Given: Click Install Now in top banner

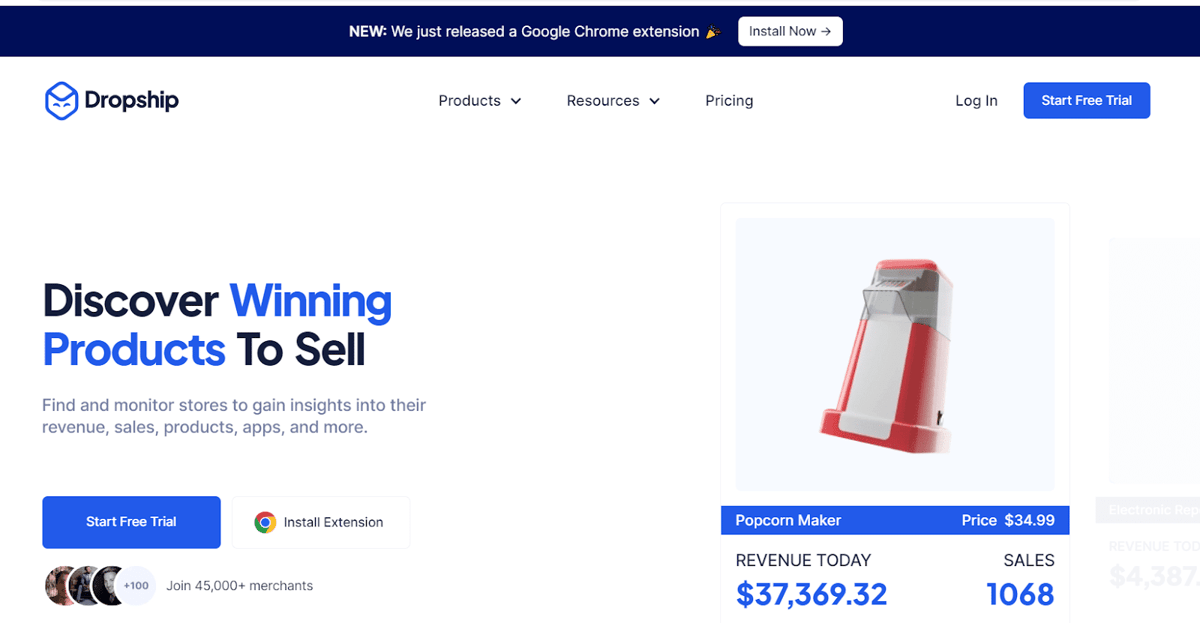Looking at the screenshot, I should (790, 31).
